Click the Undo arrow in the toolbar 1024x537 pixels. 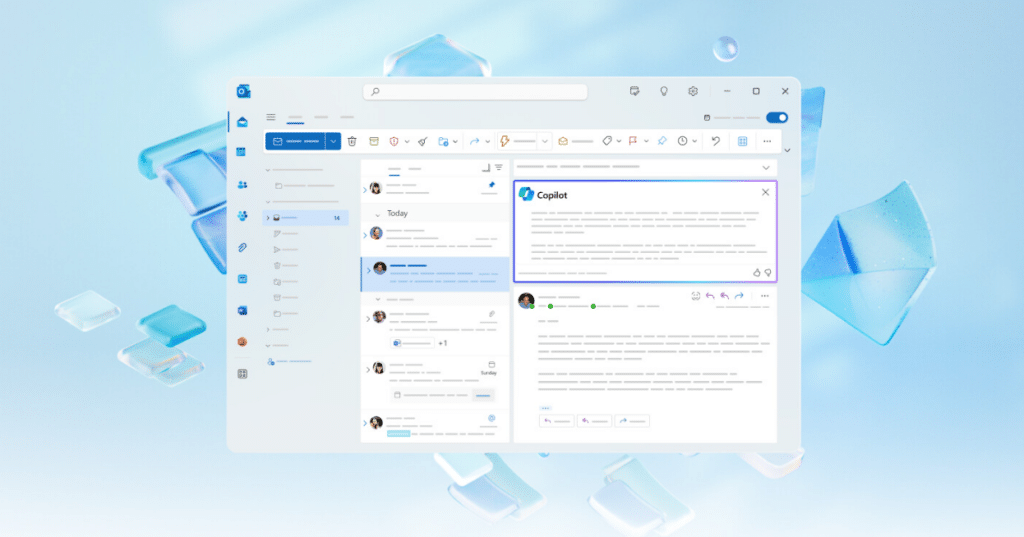tap(715, 142)
